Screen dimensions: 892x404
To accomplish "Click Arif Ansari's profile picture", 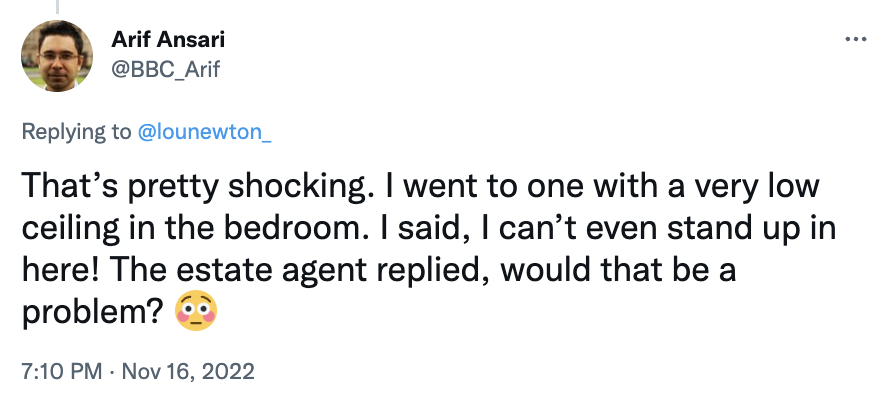I will pos(57,56).
